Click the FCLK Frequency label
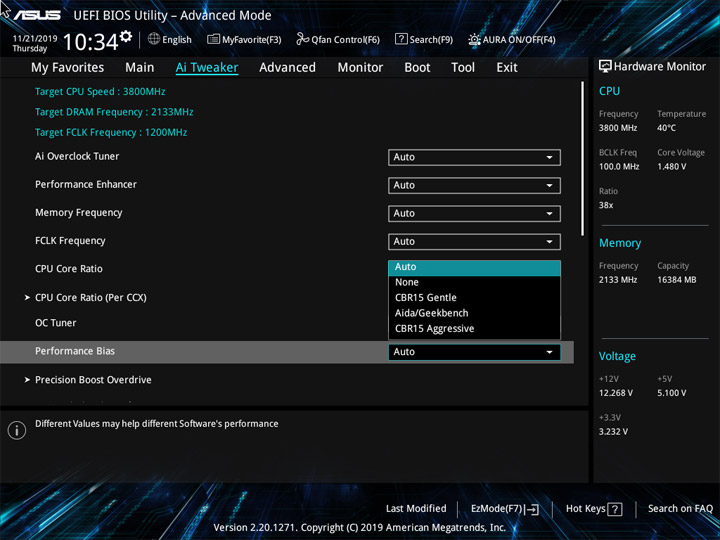 tap(70, 241)
